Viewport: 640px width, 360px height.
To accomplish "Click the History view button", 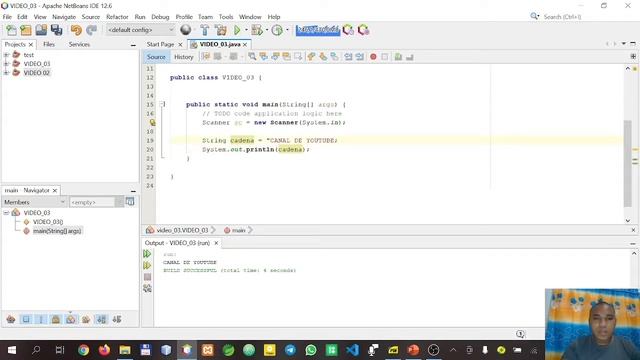I will (184, 57).
